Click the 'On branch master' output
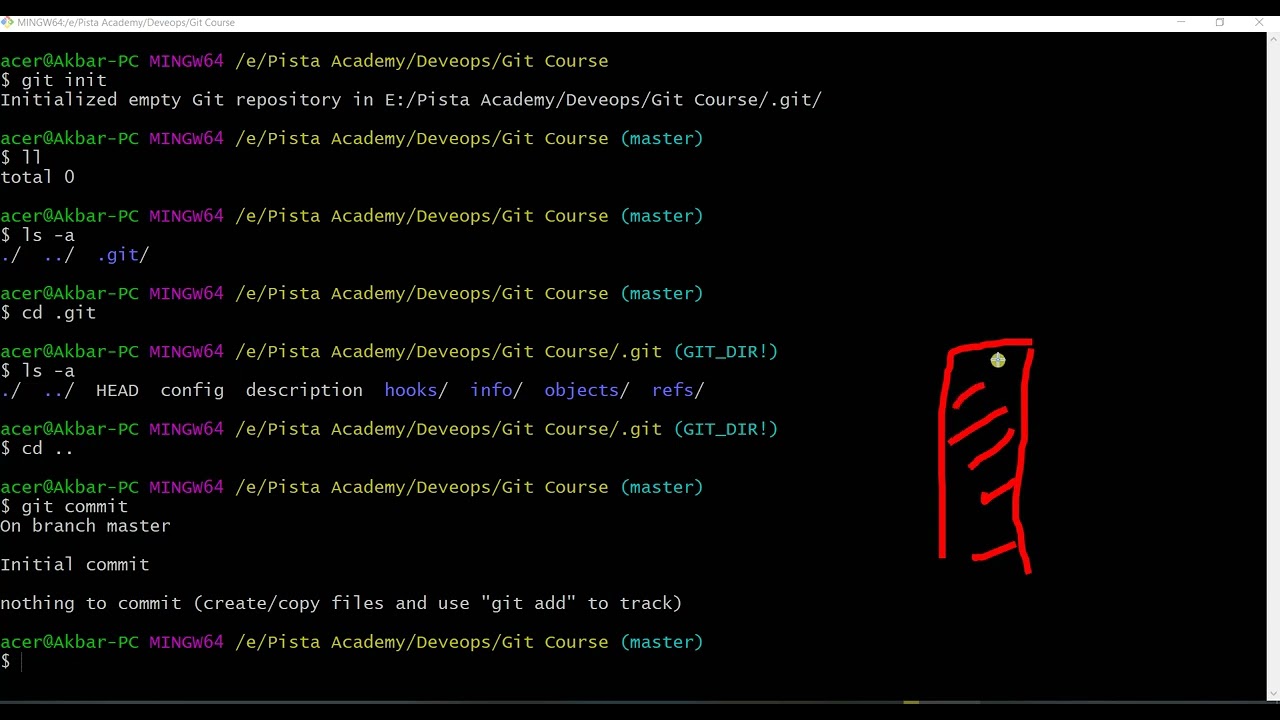Image resolution: width=1280 pixels, height=720 pixels. tap(85, 526)
